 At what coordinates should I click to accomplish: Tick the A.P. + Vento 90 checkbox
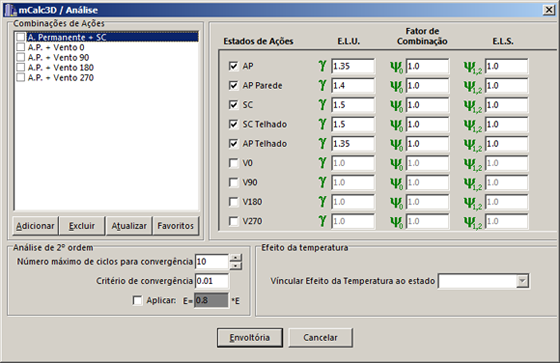pos(21,57)
